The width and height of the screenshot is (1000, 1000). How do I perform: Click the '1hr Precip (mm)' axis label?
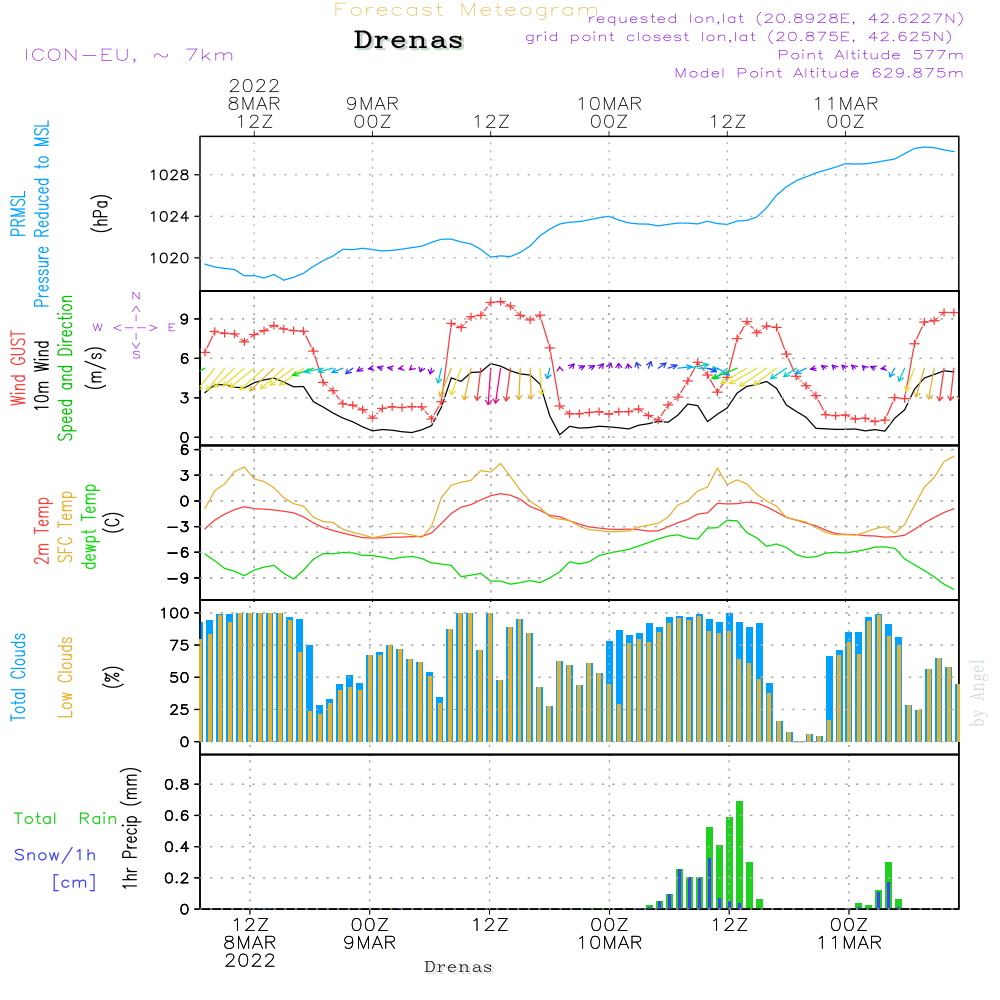coord(130,829)
